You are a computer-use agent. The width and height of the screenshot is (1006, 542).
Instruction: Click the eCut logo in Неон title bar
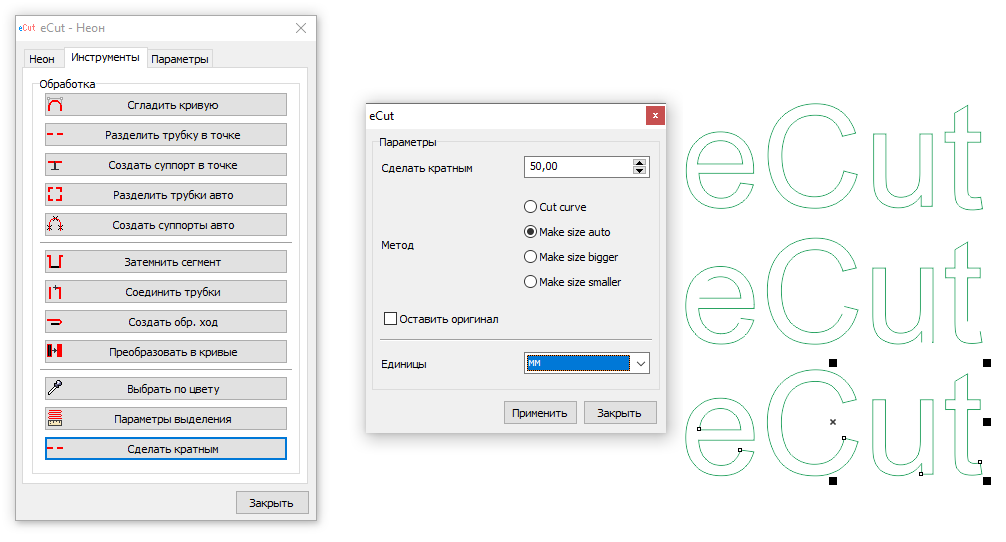click(x=27, y=28)
